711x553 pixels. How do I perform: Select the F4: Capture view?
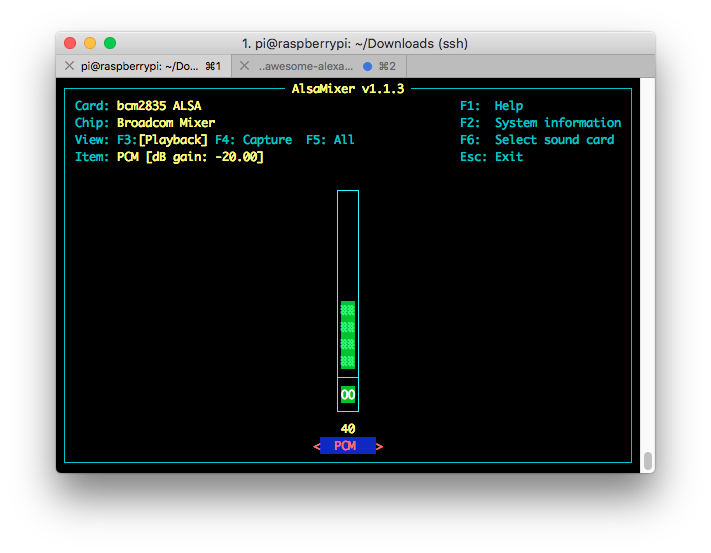(253, 140)
